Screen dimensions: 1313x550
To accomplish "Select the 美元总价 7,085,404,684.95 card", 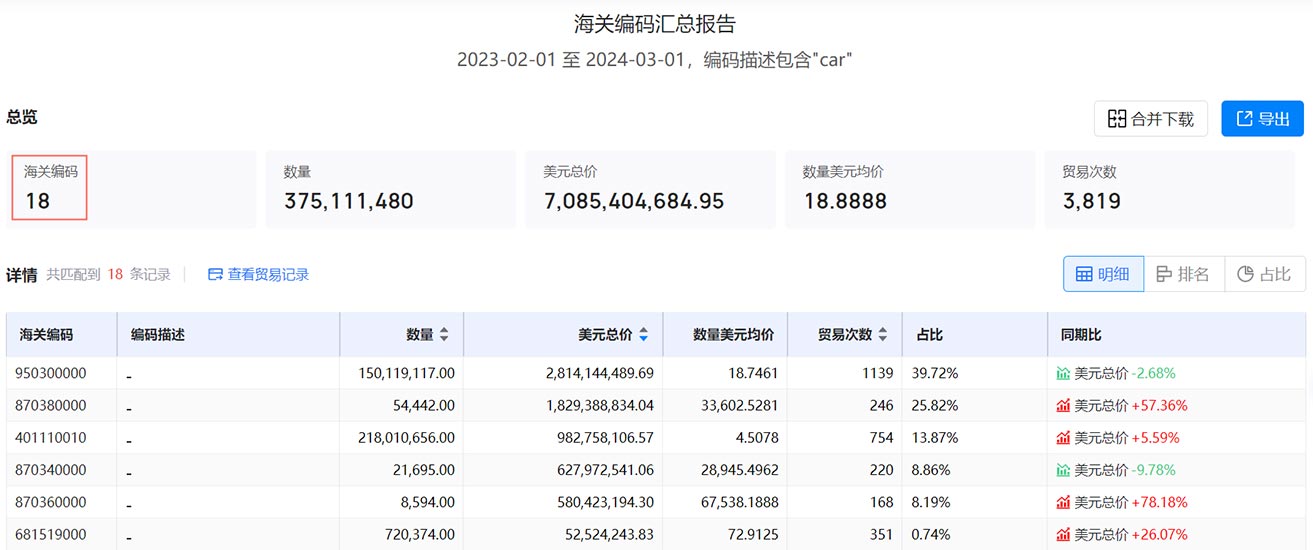I will tap(650, 190).
